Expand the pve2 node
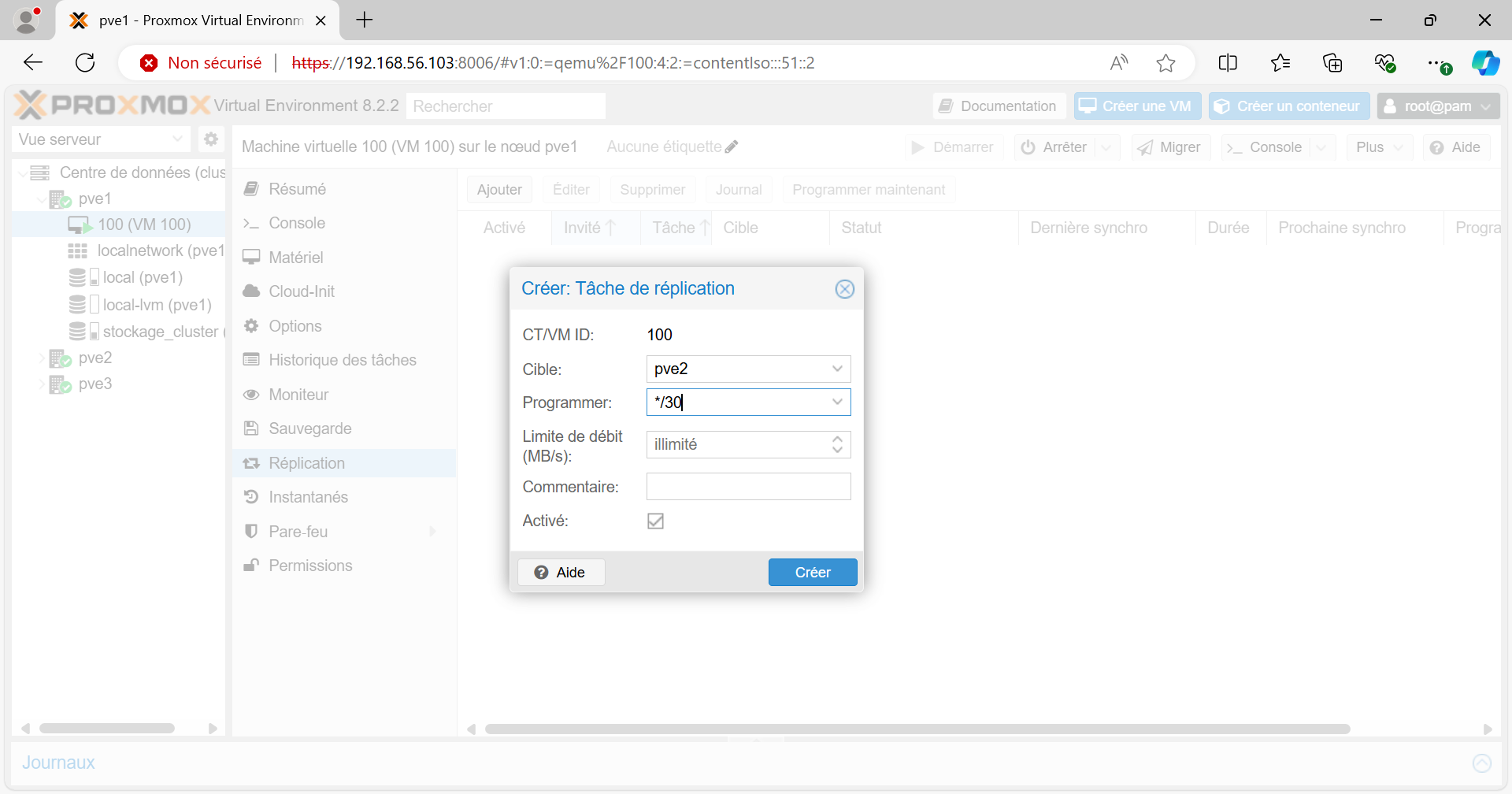Viewport: 1512px width, 794px height. coord(42,358)
